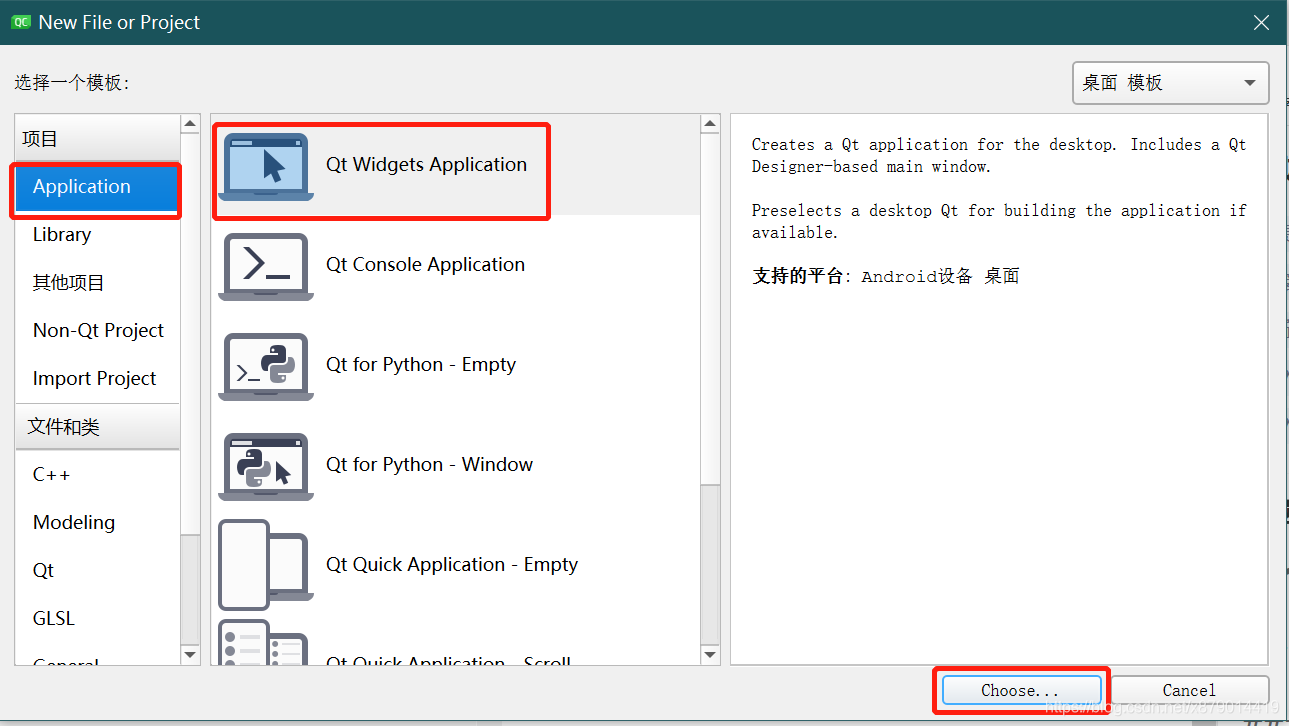
Task: Click the 支持的平台 text in description
Action: point(798,276)
